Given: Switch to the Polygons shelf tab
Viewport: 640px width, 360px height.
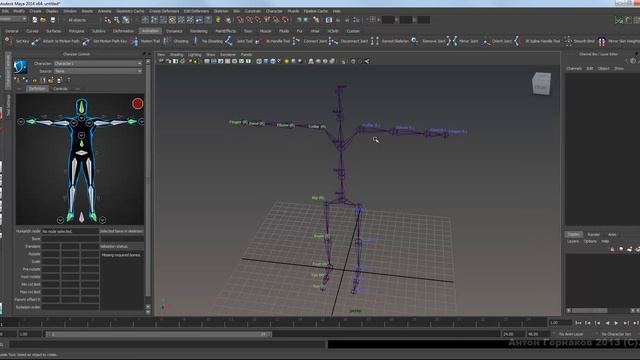Looking at the screenshot, I should point(76,31).
